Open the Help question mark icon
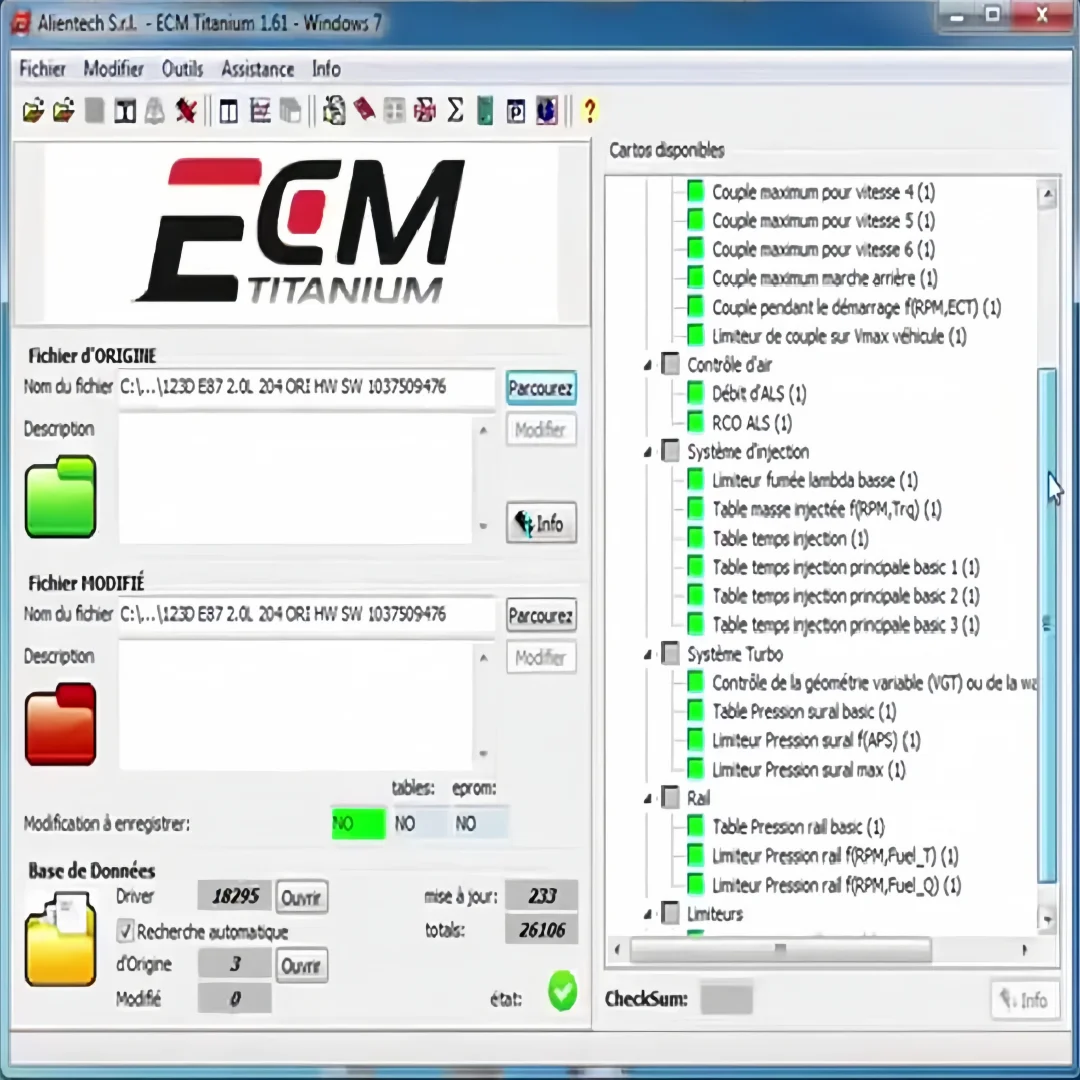The image size is (1080, 1080). pos(590,111)
